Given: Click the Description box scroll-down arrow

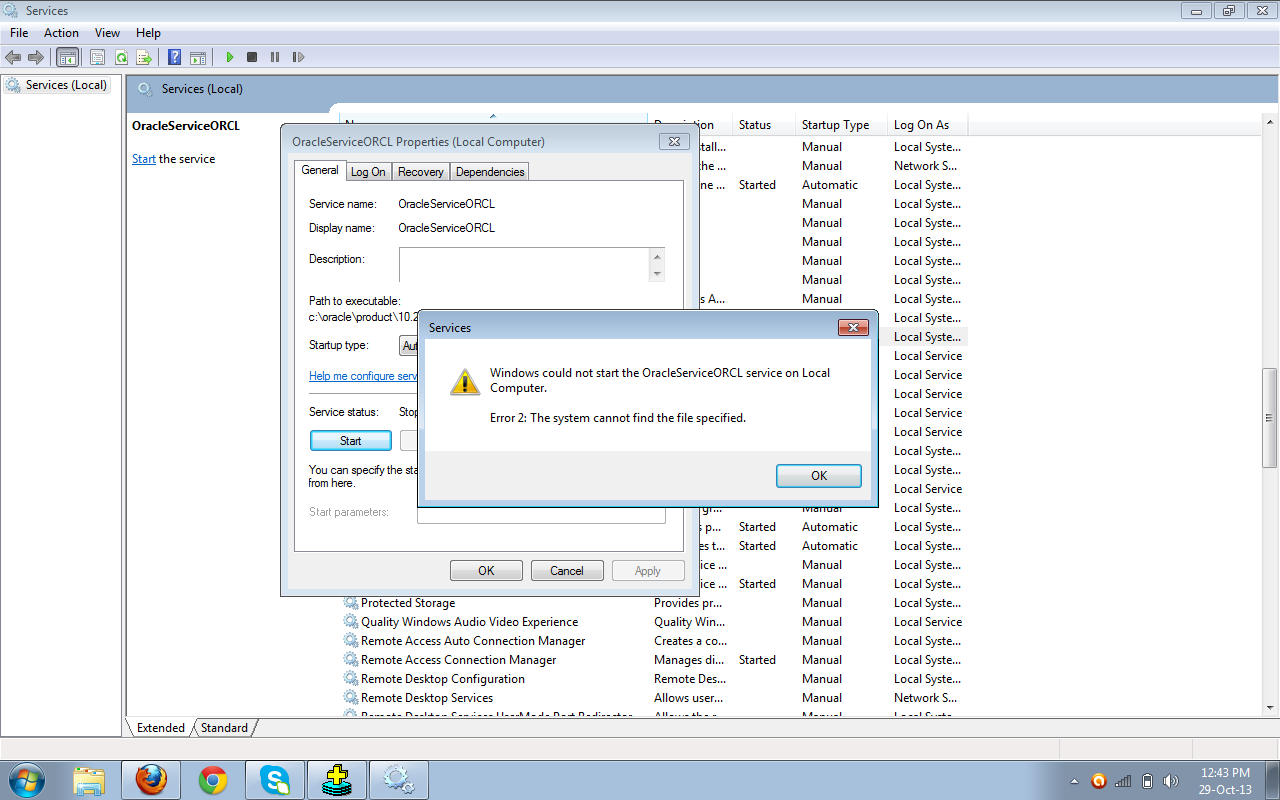Looking at the screenshot, I should click(x=657, y=274).
